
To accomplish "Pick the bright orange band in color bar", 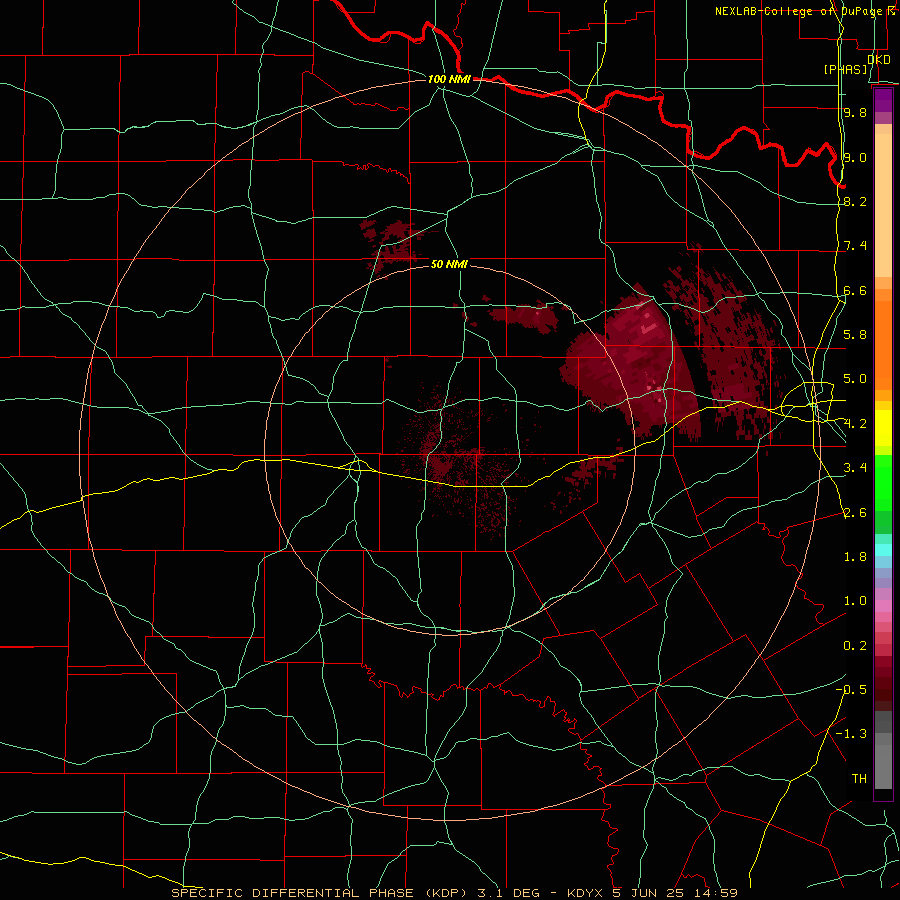I will tap(883, 344).
